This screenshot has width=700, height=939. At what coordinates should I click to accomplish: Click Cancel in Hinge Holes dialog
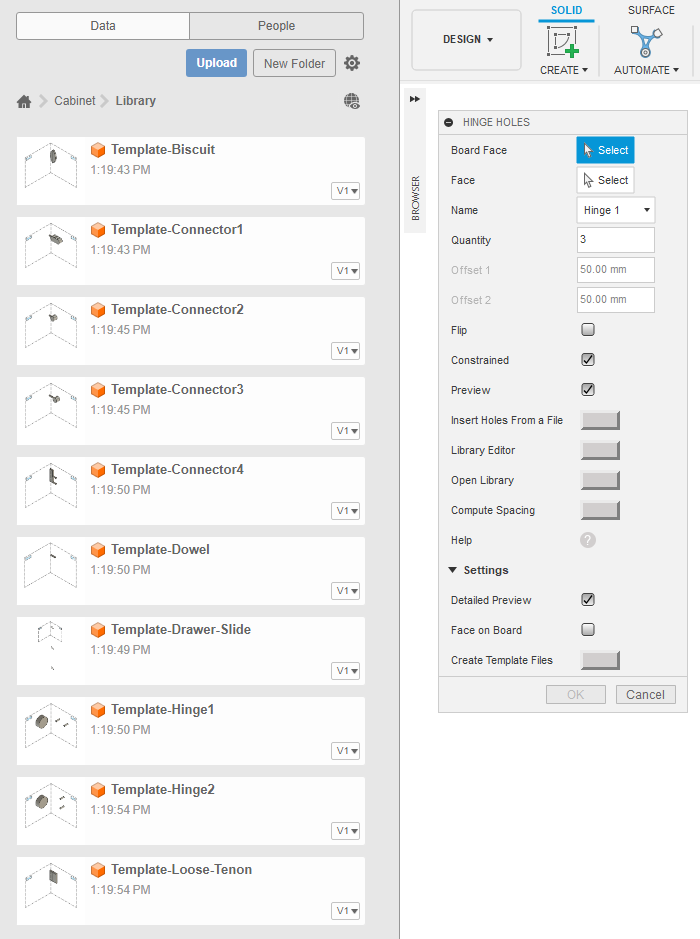645,694
